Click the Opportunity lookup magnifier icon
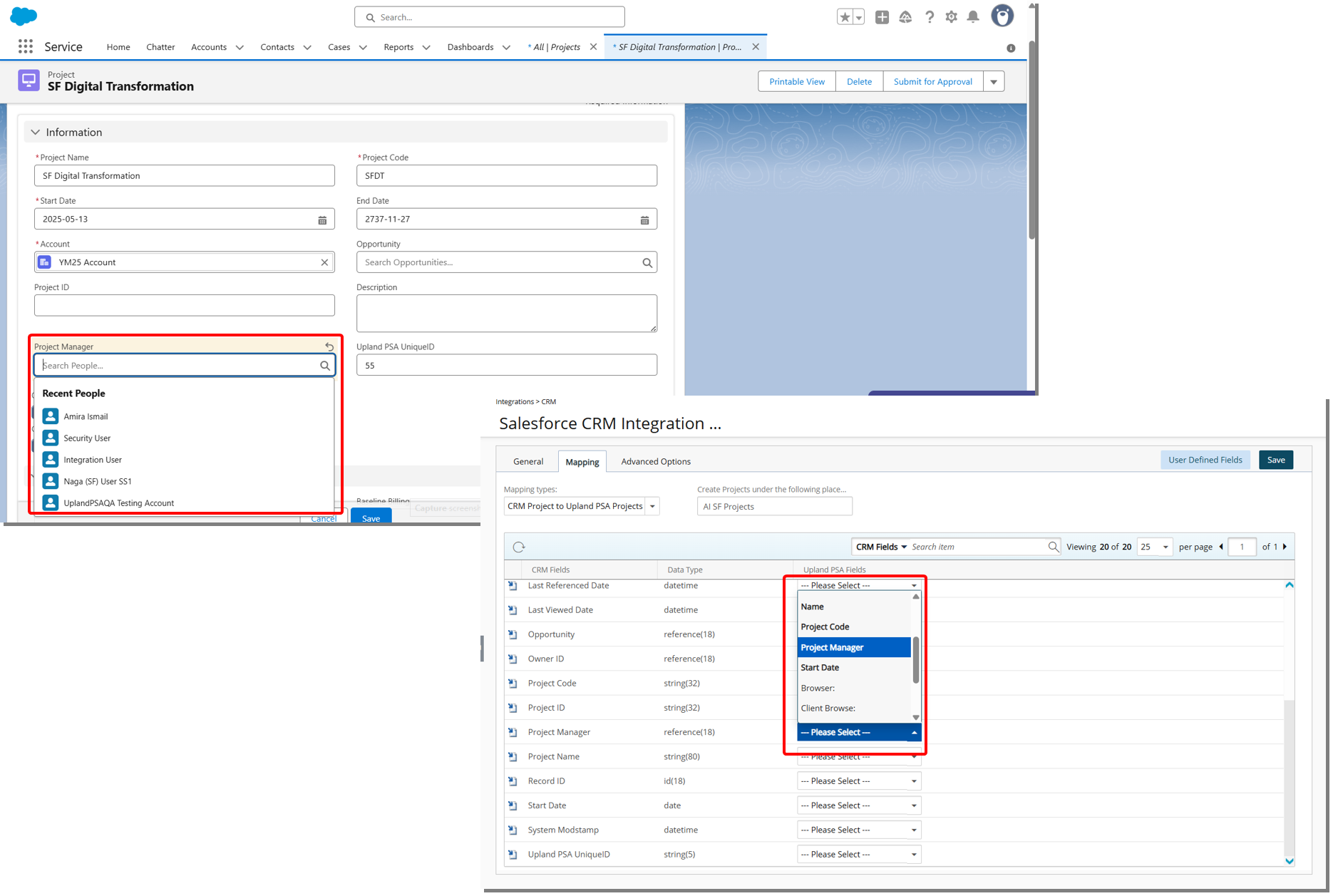This screenshot has height=896, width=1333. [647, 262]
